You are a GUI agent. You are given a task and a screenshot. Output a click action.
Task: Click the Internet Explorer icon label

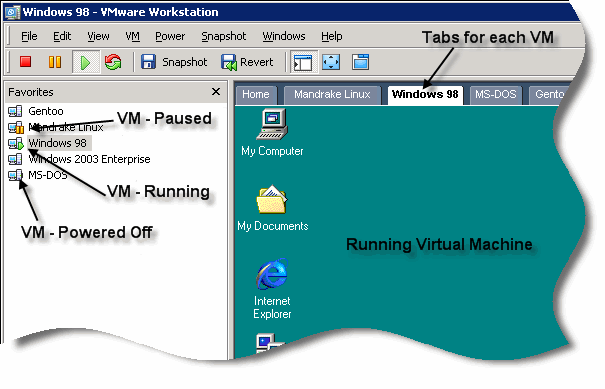pyautogui.click(x=272, y=307)
